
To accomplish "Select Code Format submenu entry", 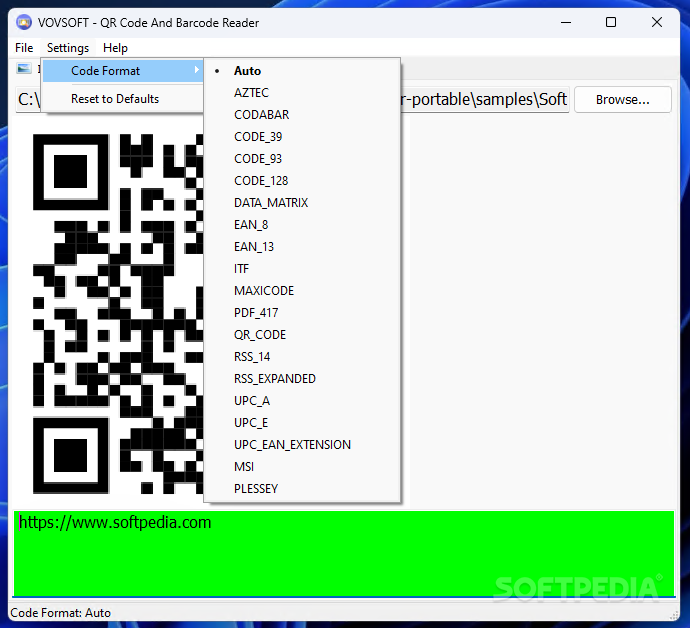I will coord(123,71).
